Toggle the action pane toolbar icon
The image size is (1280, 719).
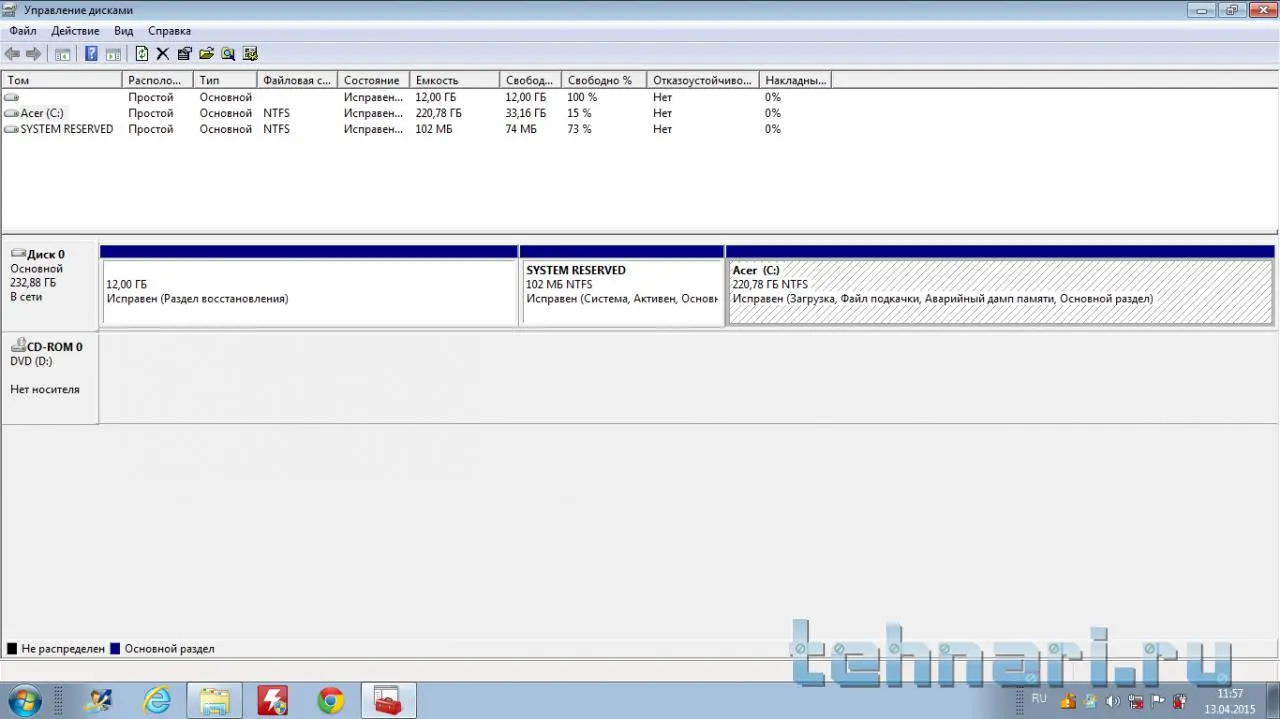click(113, 54)
